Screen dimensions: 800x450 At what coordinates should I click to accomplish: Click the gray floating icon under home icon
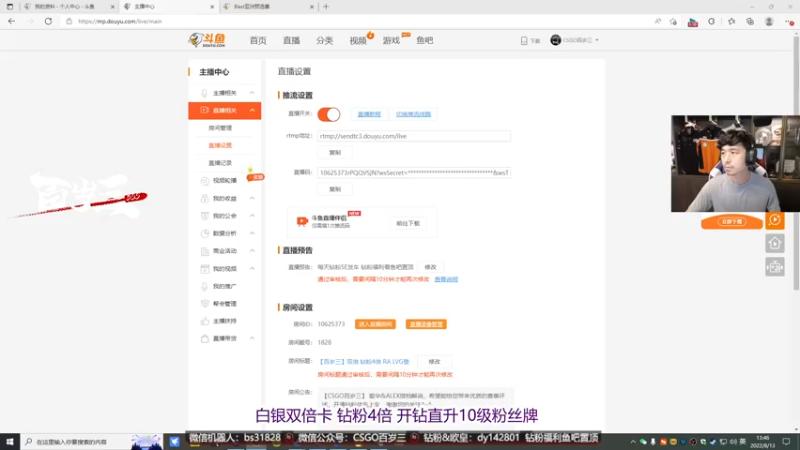774,267
